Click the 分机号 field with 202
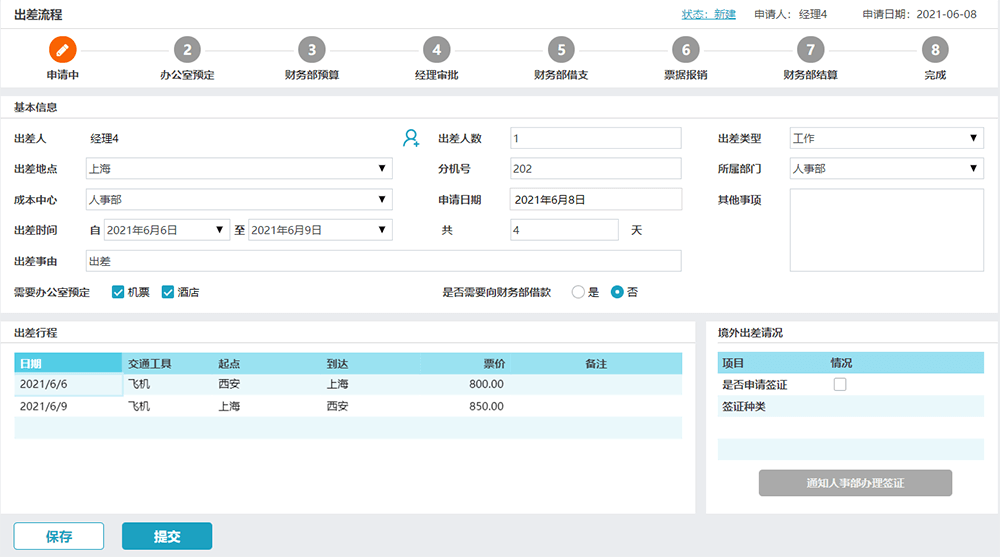Screen dimensions: 1000x557 (x=596, y=168)
